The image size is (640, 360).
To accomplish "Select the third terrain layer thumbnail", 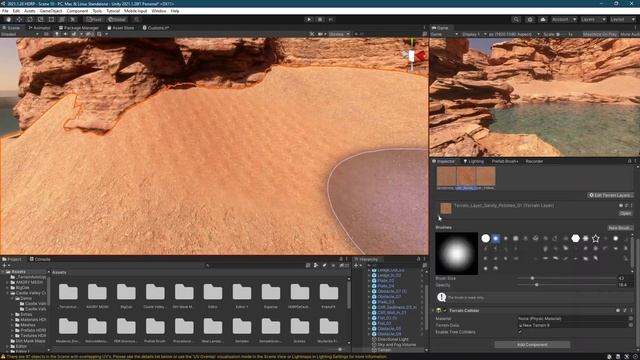I will pyautogui.click(x=486, y=177).
